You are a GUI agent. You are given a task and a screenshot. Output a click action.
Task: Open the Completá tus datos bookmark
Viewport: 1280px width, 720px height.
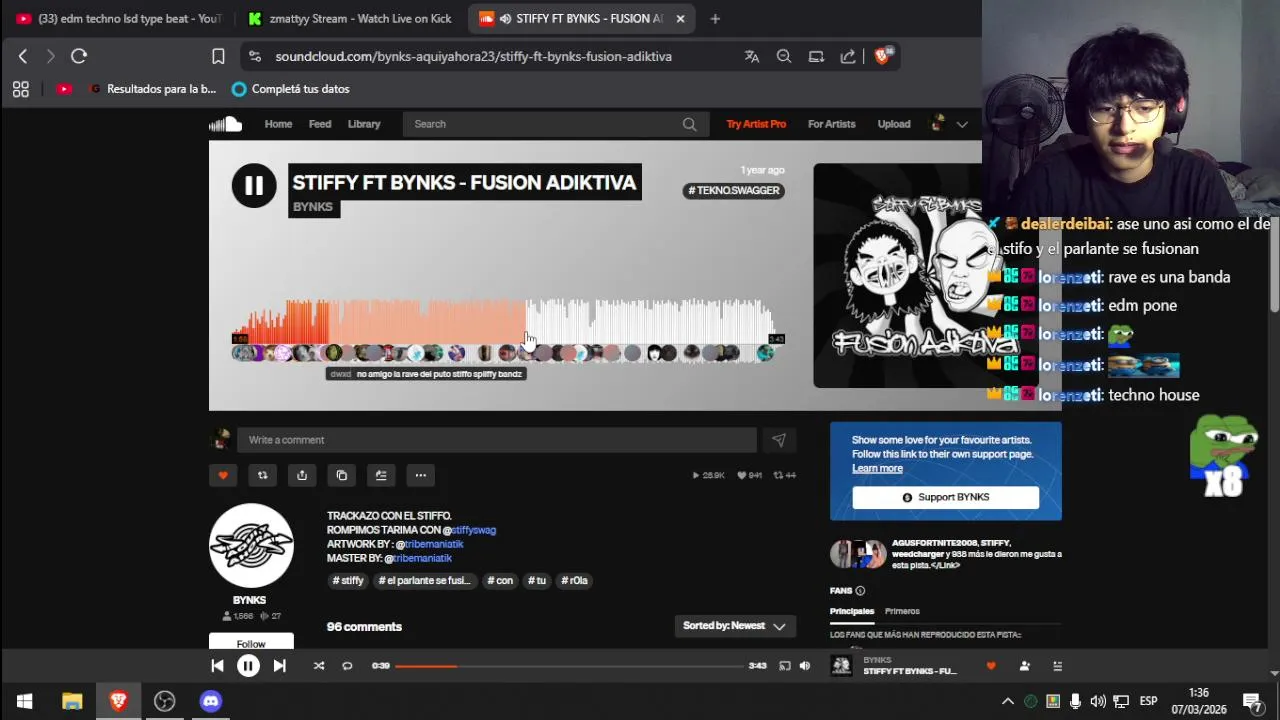pyautogui.click(x=291, y=89)
